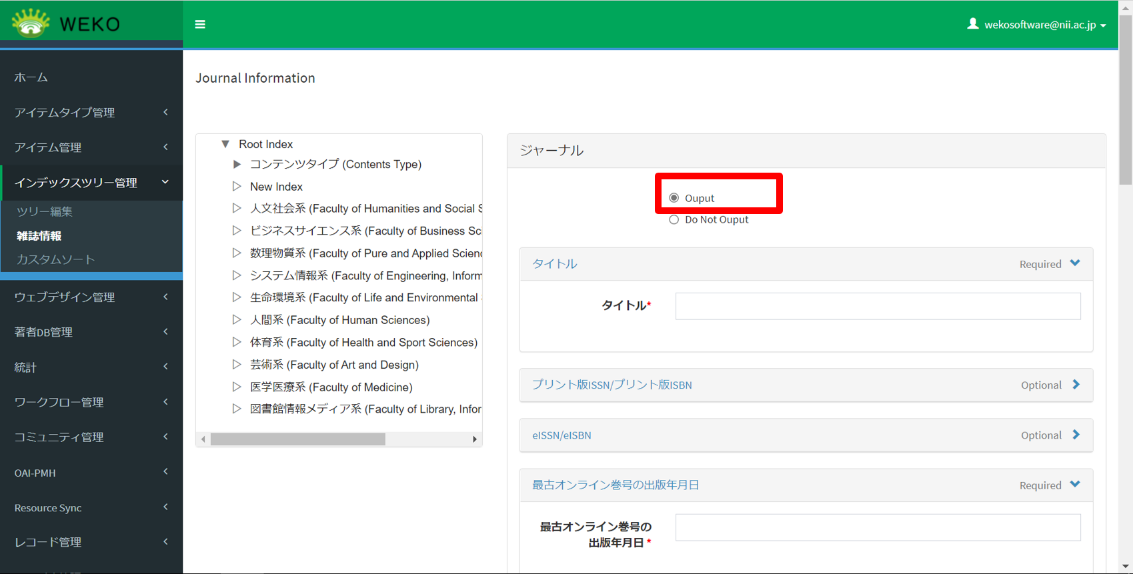Select the Ouput radio button
The height and width of the screenshot is (574, 1133).
point(674,198)
